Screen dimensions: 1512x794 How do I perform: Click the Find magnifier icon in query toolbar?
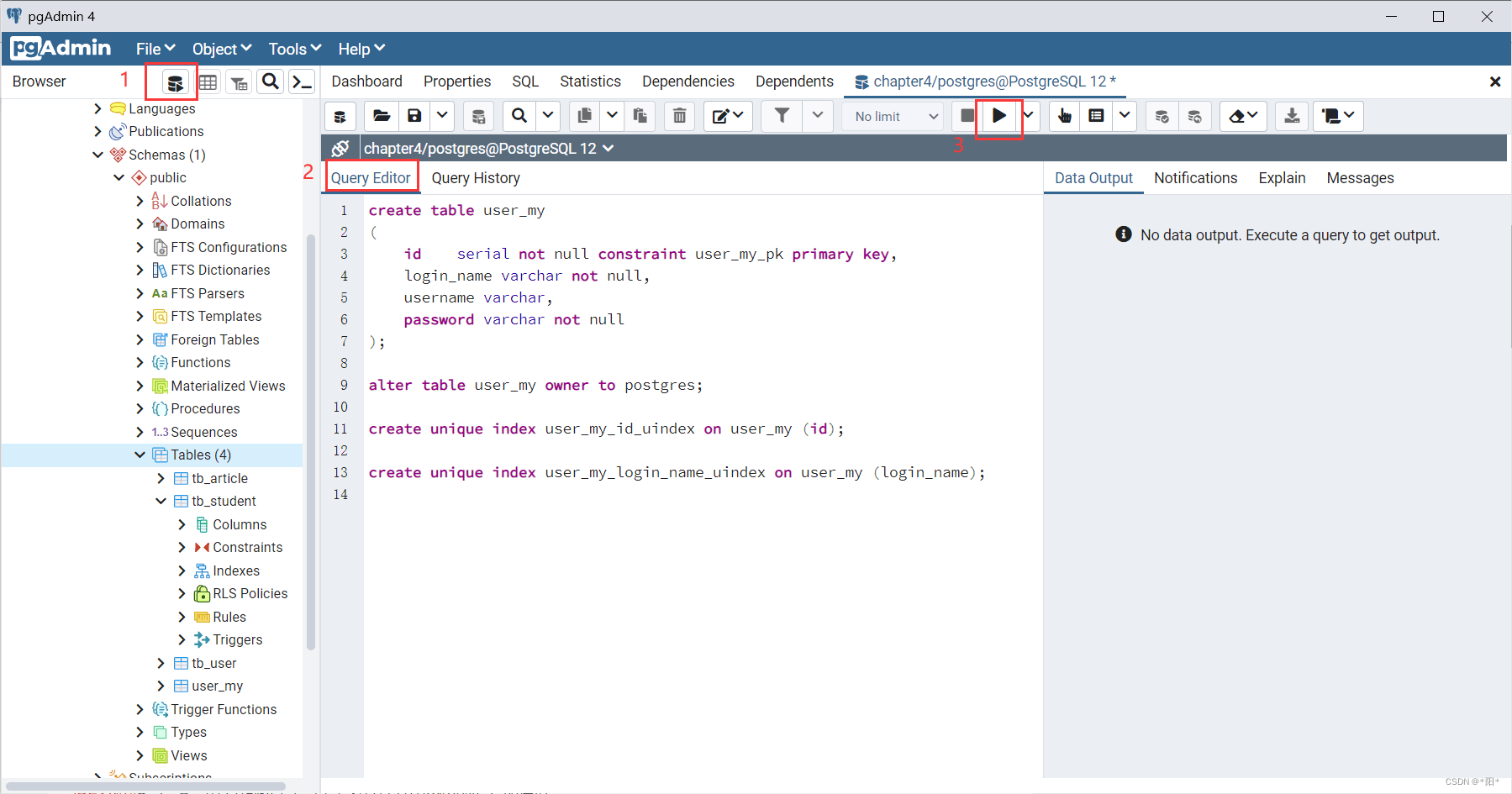click(x=519, y=116)
